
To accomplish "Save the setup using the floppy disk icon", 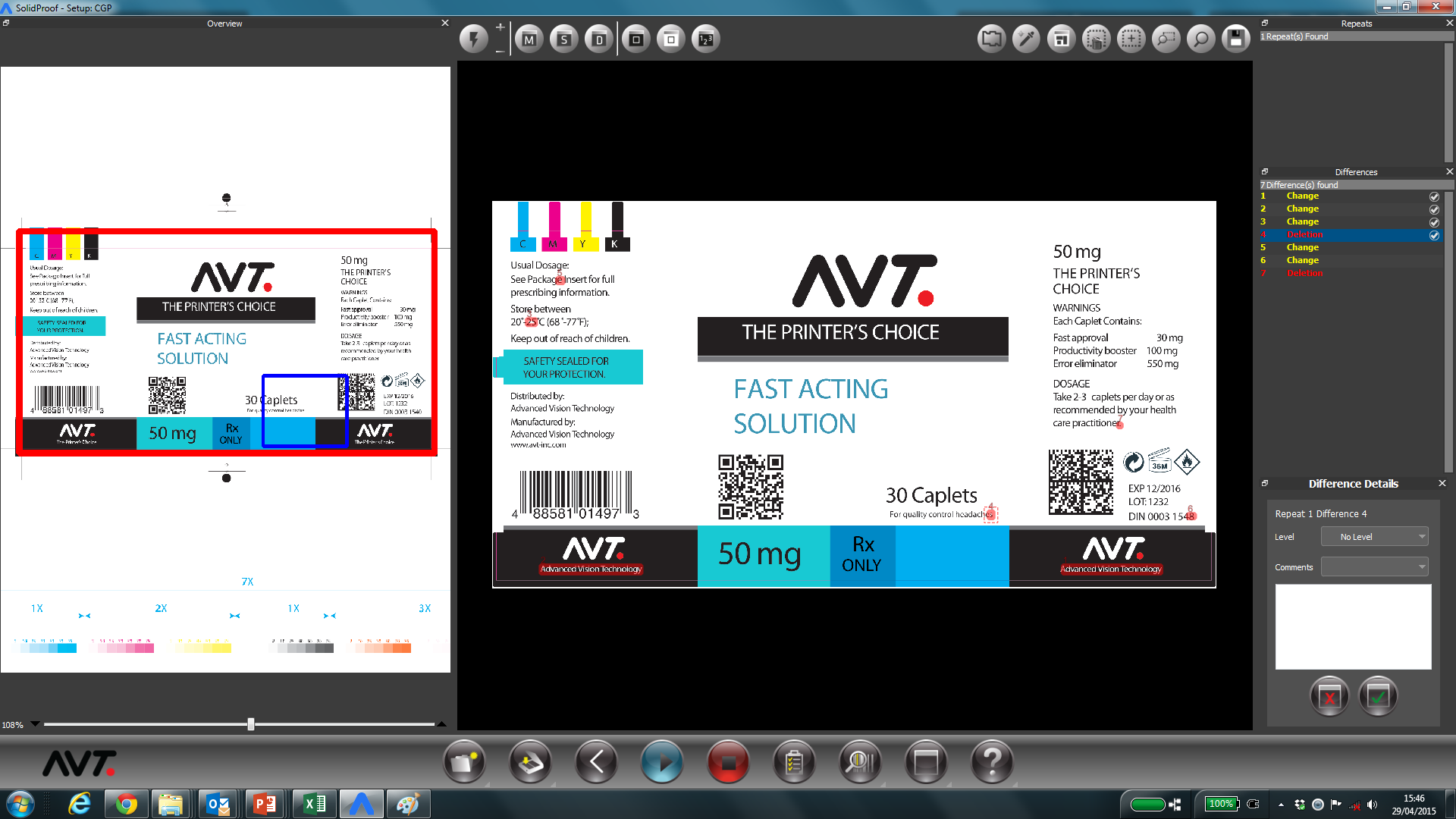I will [x=1235, y=38].
